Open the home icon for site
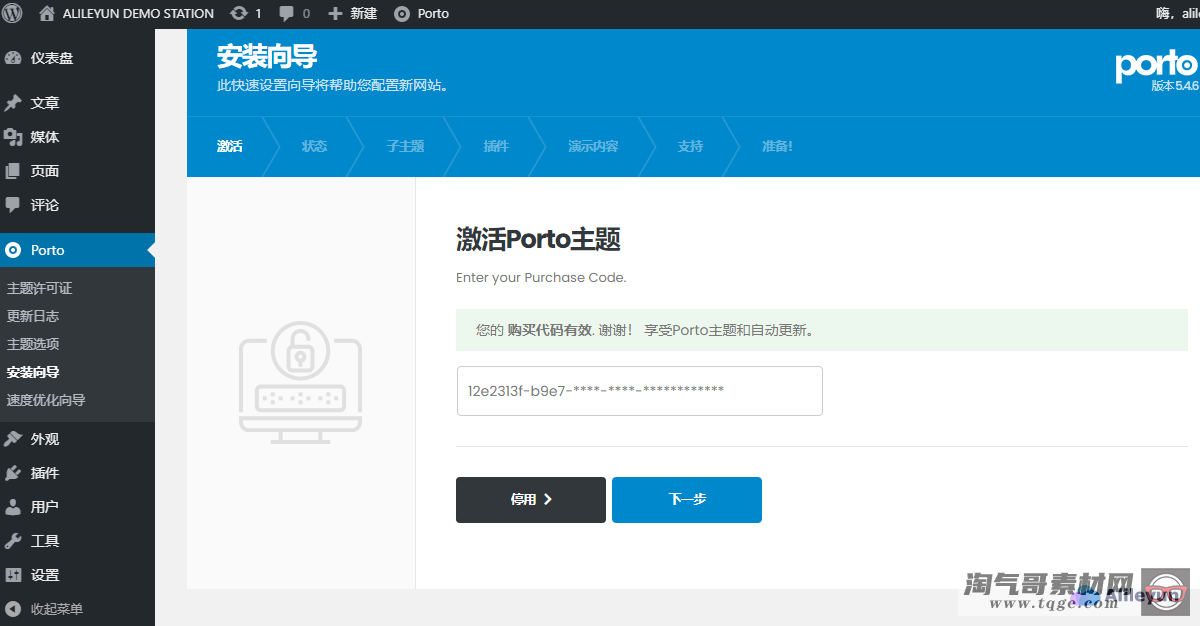Viewport: 1200px width, 626px height. click(47, 13)
